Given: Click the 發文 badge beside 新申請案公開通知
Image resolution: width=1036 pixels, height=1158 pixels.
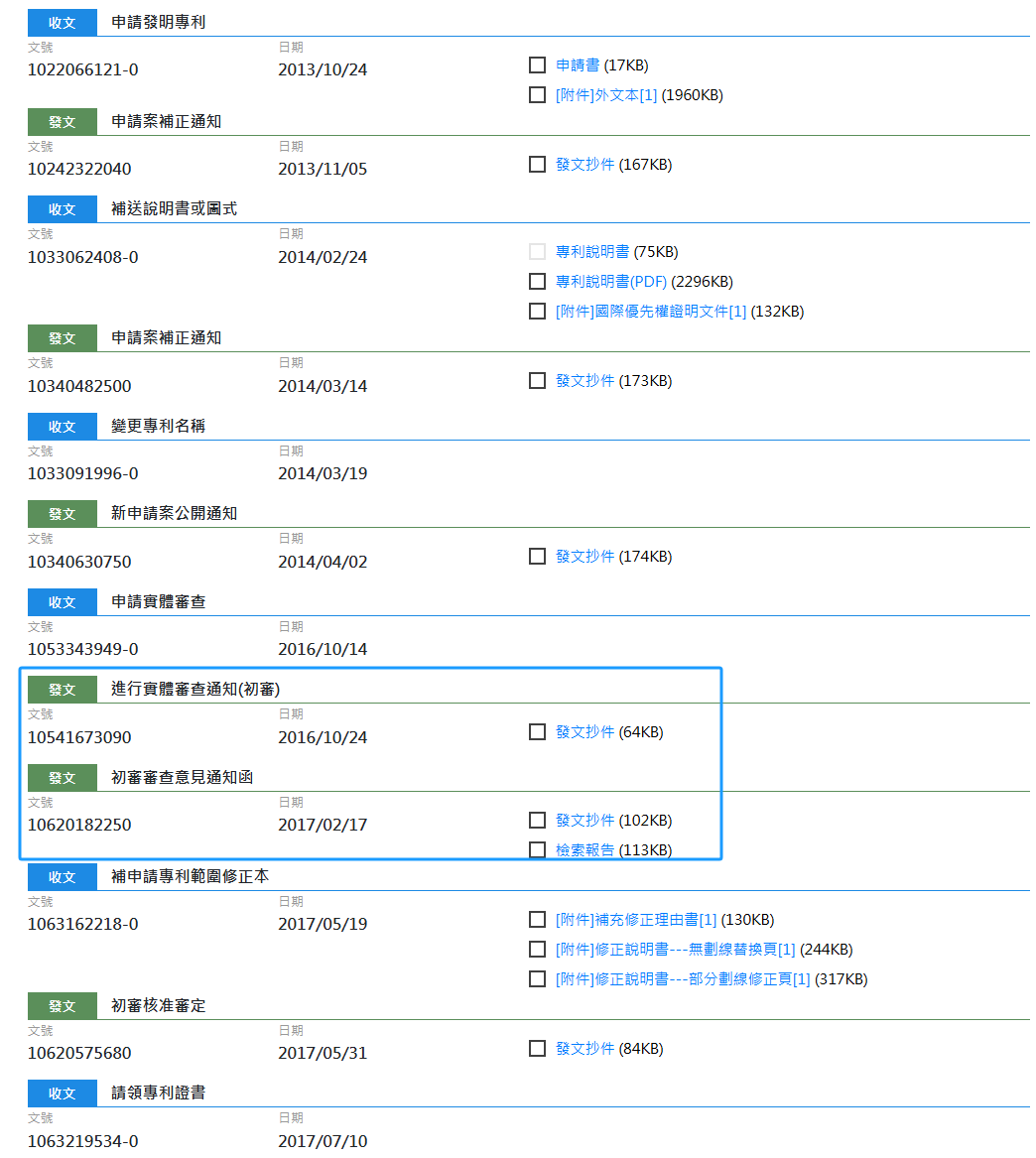Looking at the screenshot, I should (62, 513).
